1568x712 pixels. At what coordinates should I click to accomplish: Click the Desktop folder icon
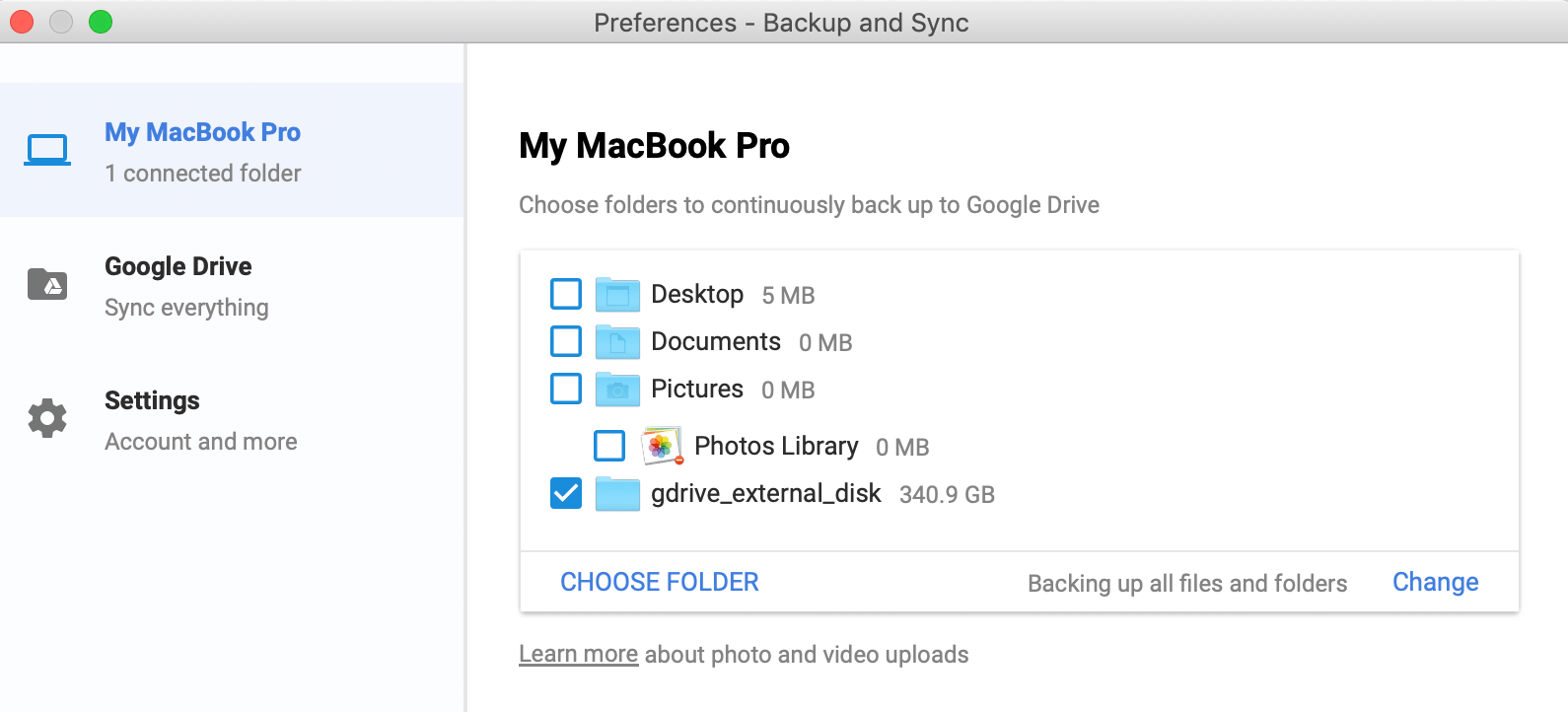point(617,294)
